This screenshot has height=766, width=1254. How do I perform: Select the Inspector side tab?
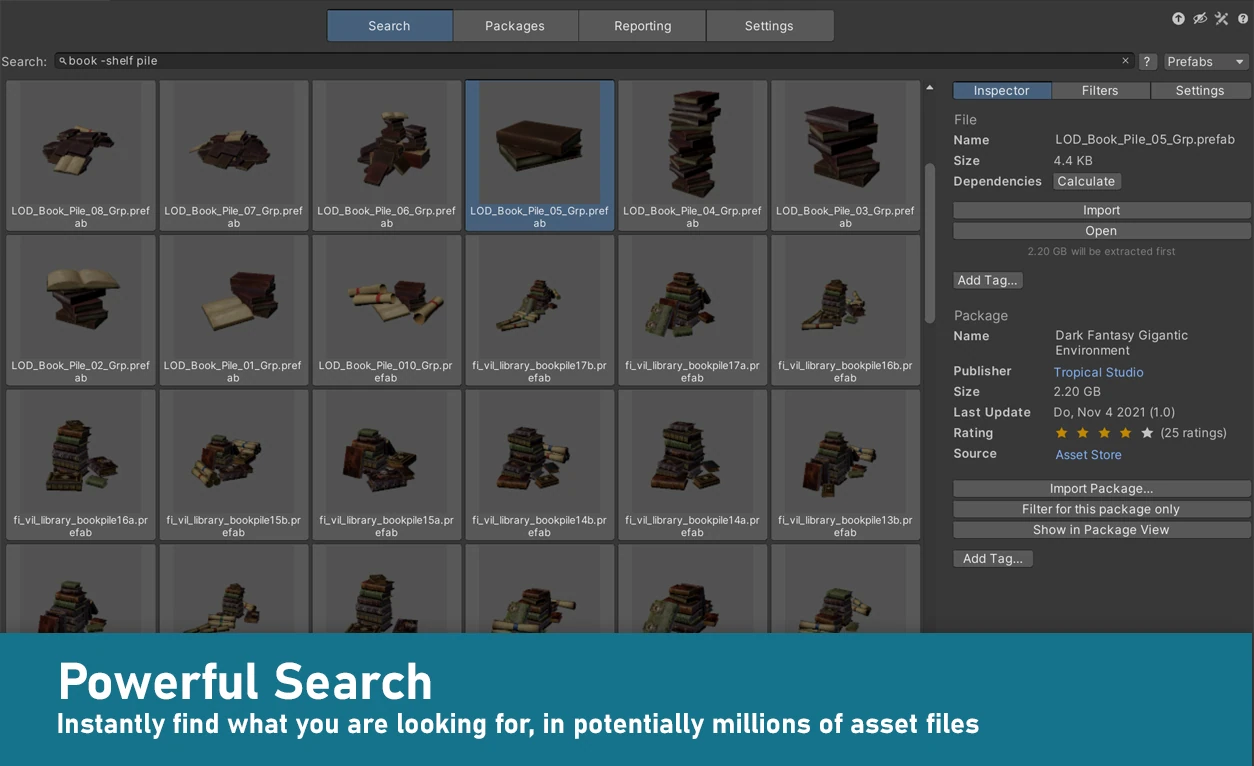pos(1002,91)
